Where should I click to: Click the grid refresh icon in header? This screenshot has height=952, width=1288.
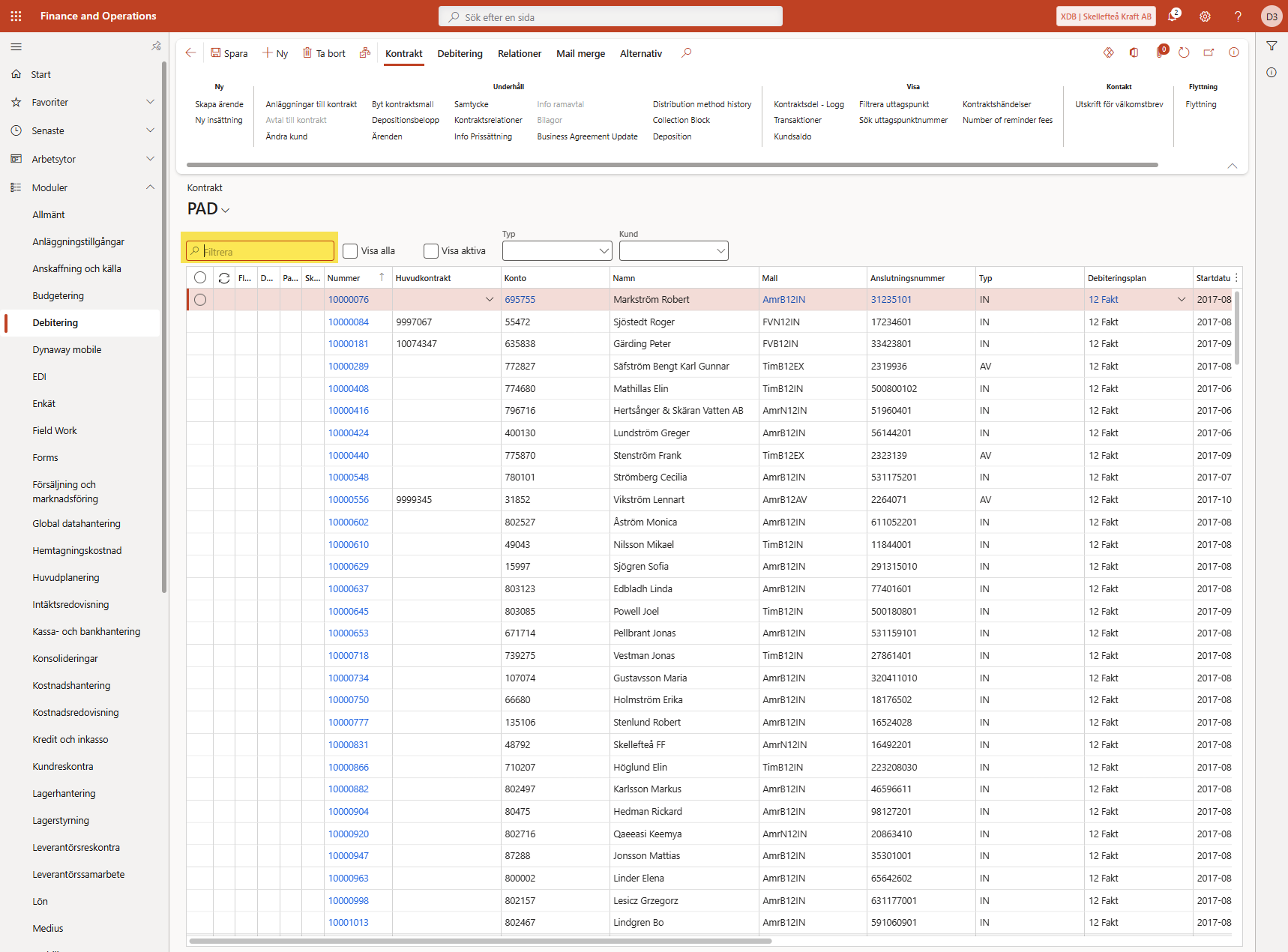tap(223, 278)
